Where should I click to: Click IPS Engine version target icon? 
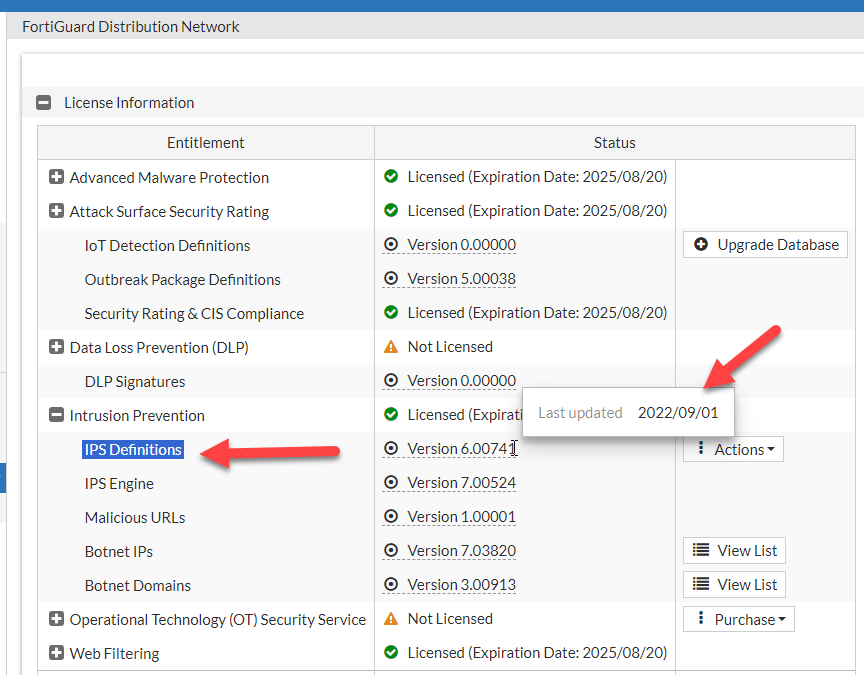(x=391, y=483)
